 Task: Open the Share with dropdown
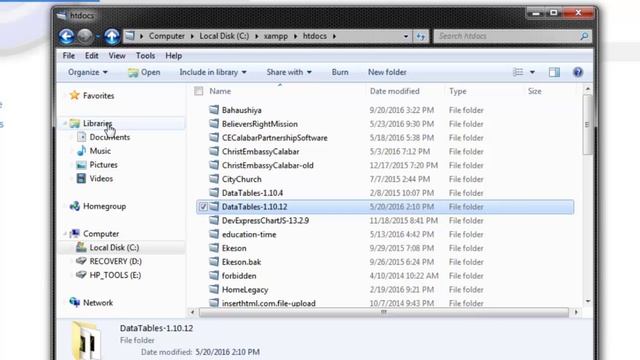click(289, 72)
